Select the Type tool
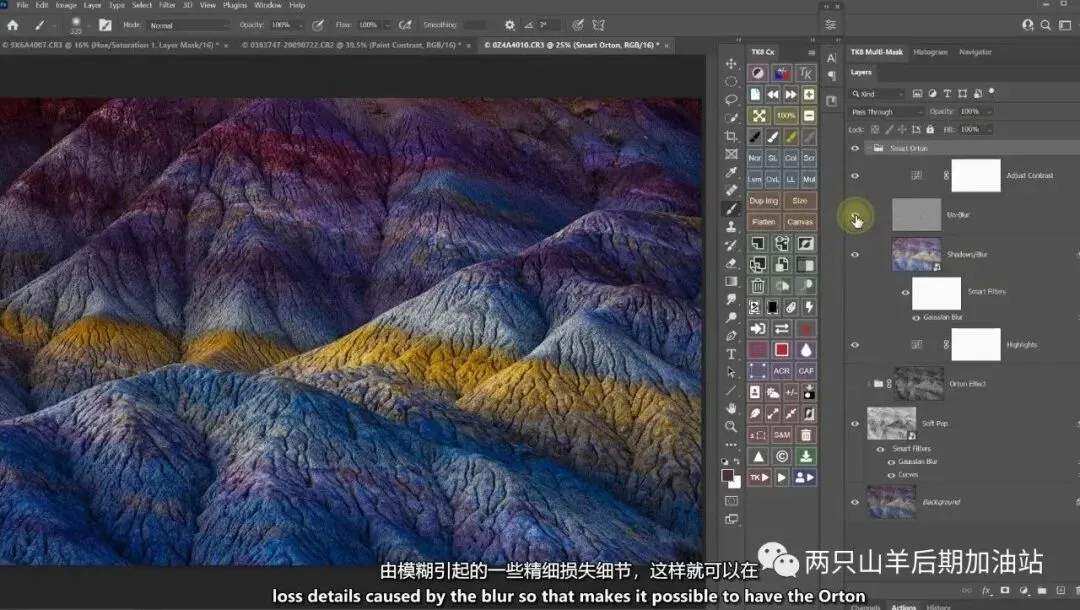Viewport: 1080px width, 610px height. tap(731, 354)
